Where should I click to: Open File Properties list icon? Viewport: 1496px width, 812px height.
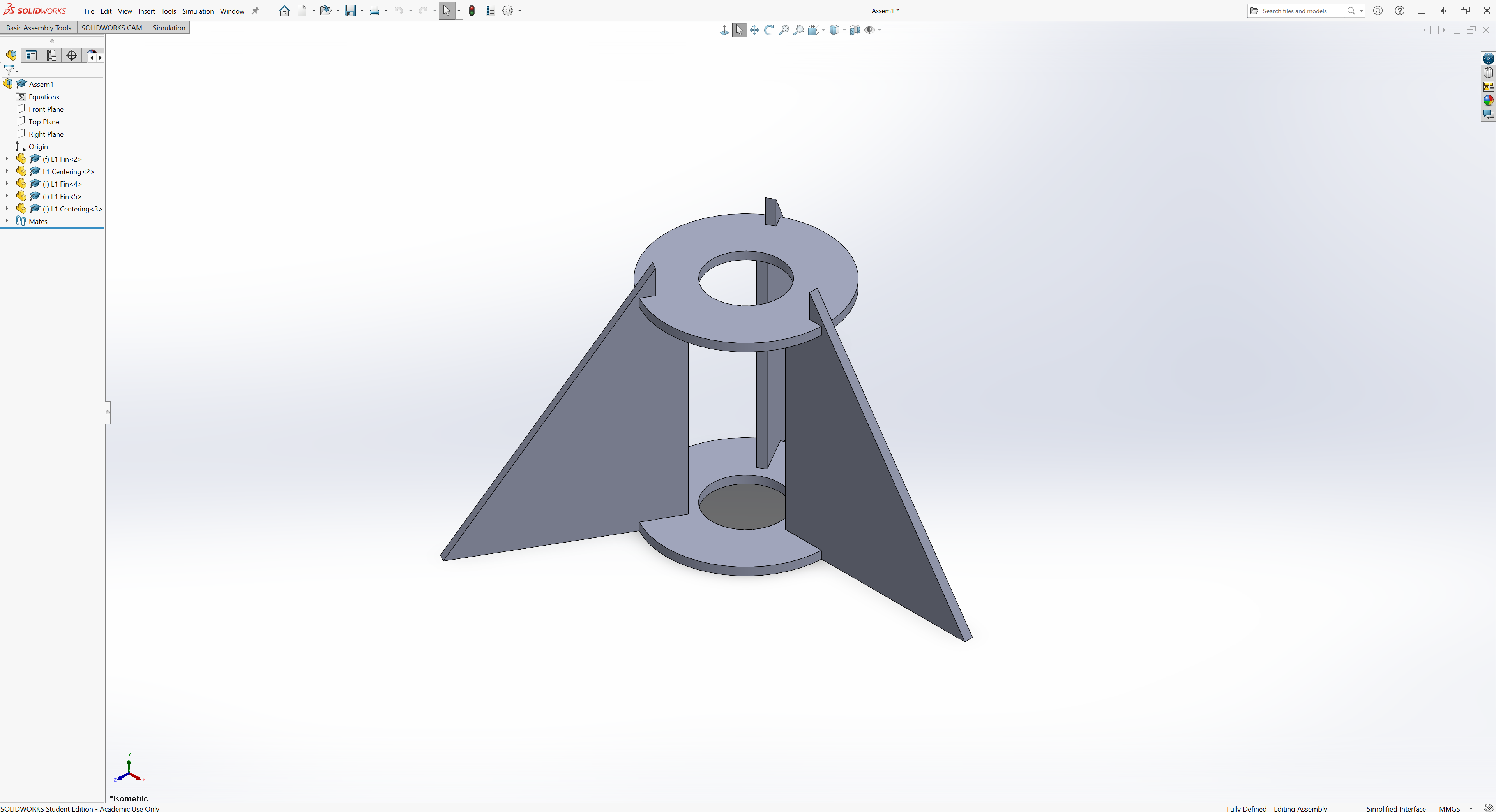coord(490,11)
